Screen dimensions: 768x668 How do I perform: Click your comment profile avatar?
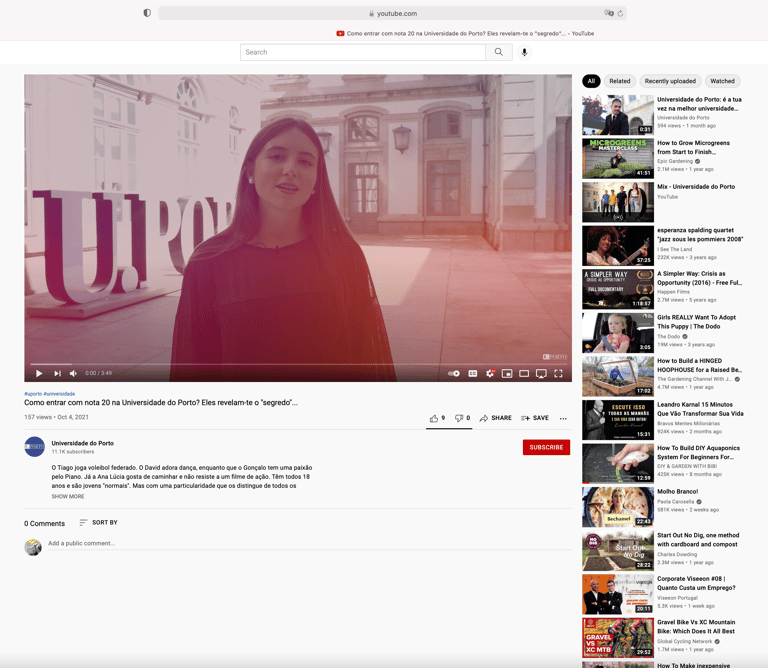(33, 547)
